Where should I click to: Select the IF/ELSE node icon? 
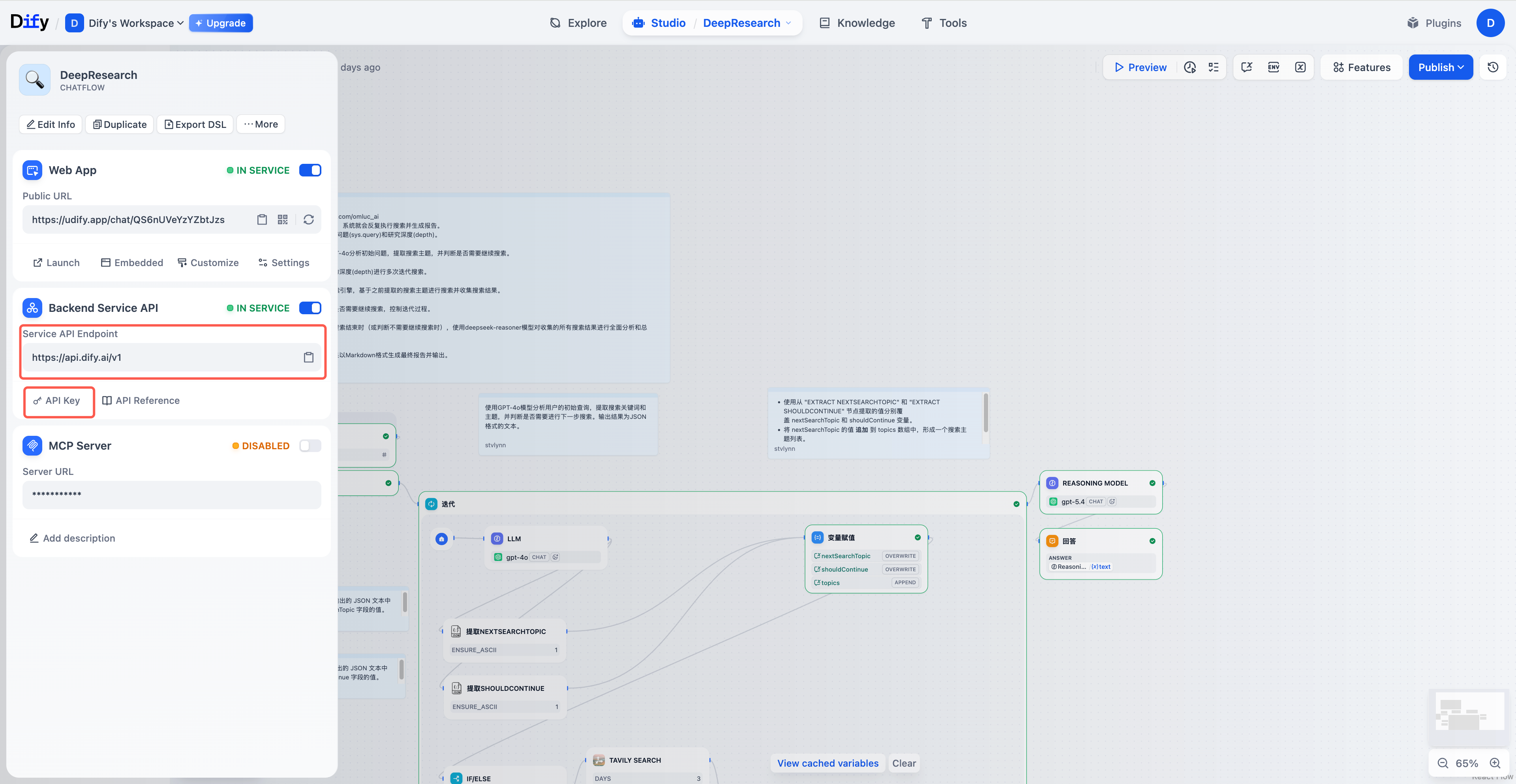[x=456, y=778]
